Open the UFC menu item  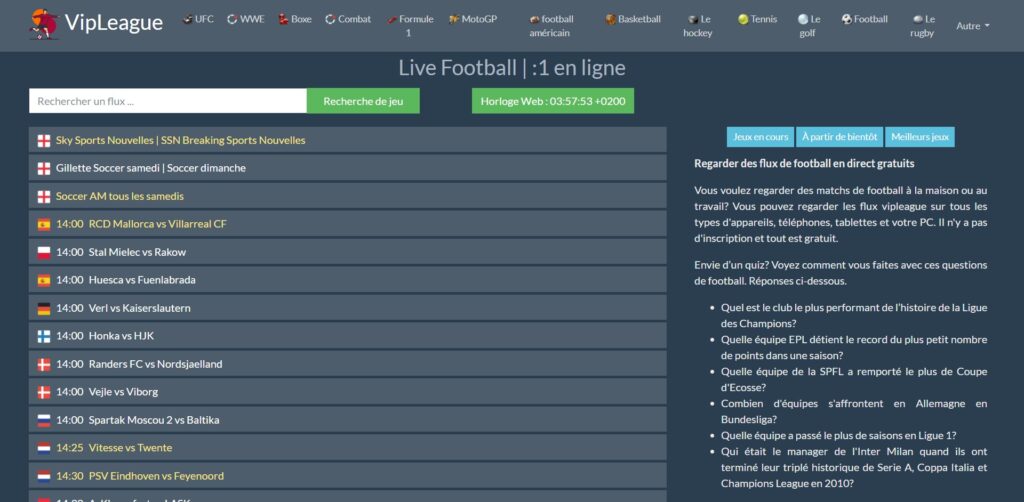point(198,20)
